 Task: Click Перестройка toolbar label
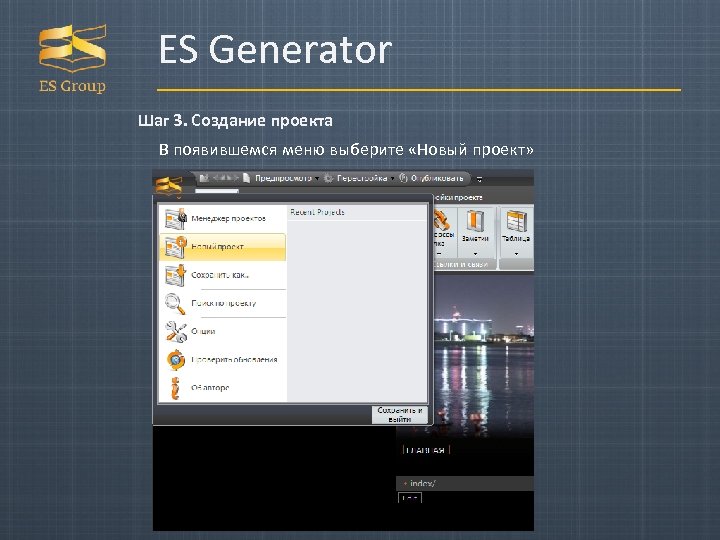[x=362, y=178]
